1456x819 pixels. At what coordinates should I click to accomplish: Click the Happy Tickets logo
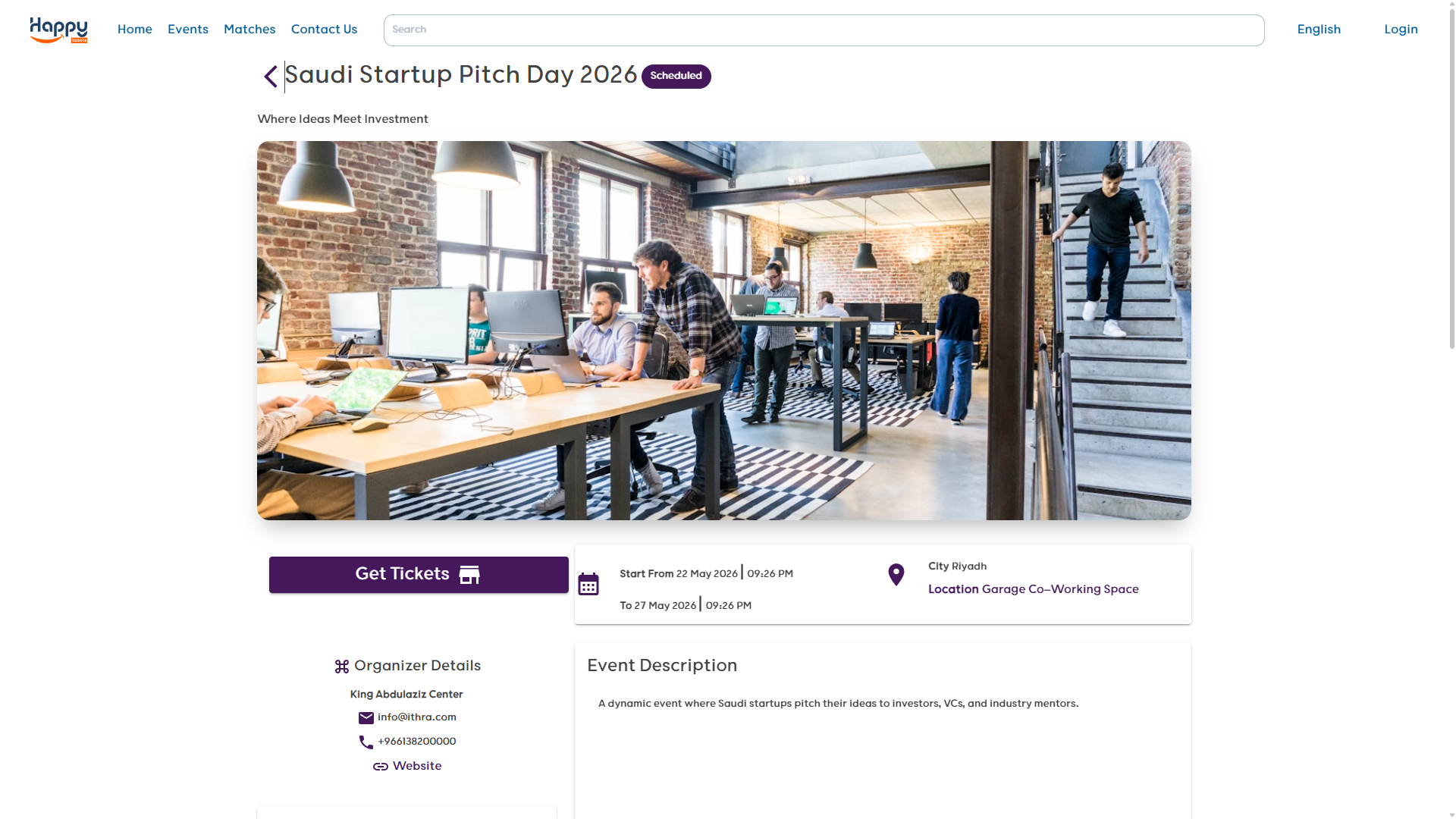[58, 30]
